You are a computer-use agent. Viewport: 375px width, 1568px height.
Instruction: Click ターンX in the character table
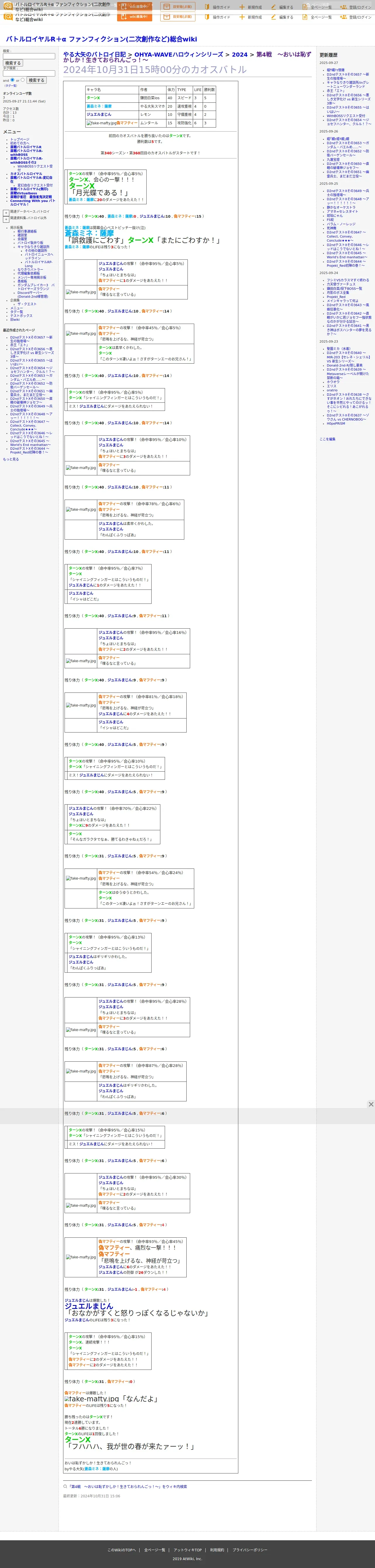93,98
